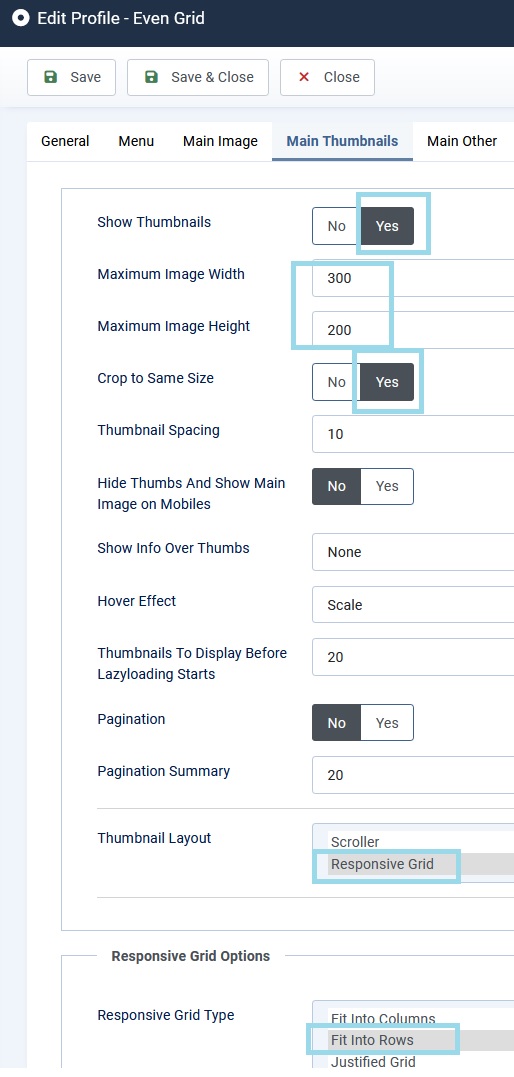Enable Yes for Hide Thumbs on Mobiles

[387, 486]
